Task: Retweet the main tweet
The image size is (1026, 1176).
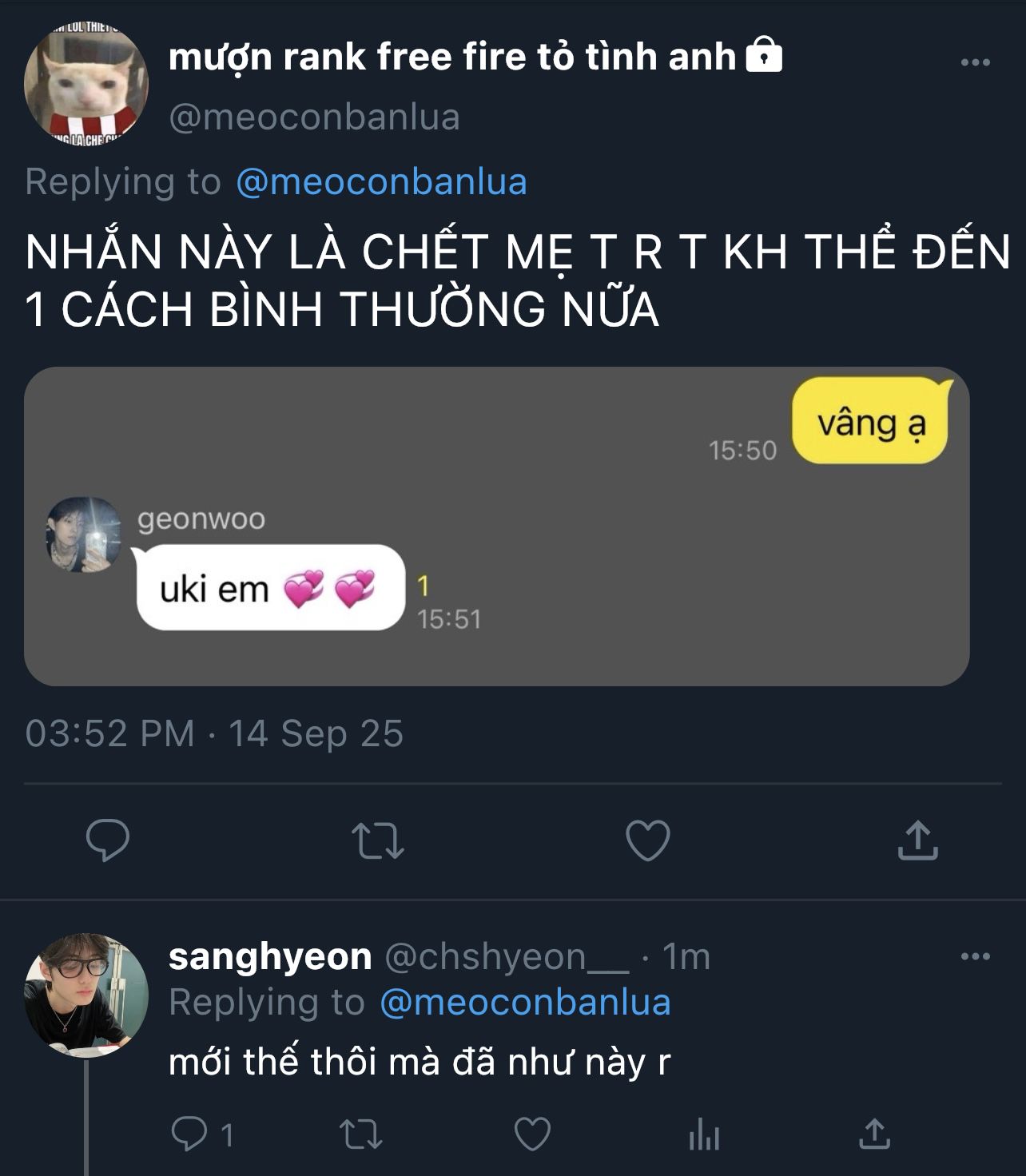Action: click(378, 840)
